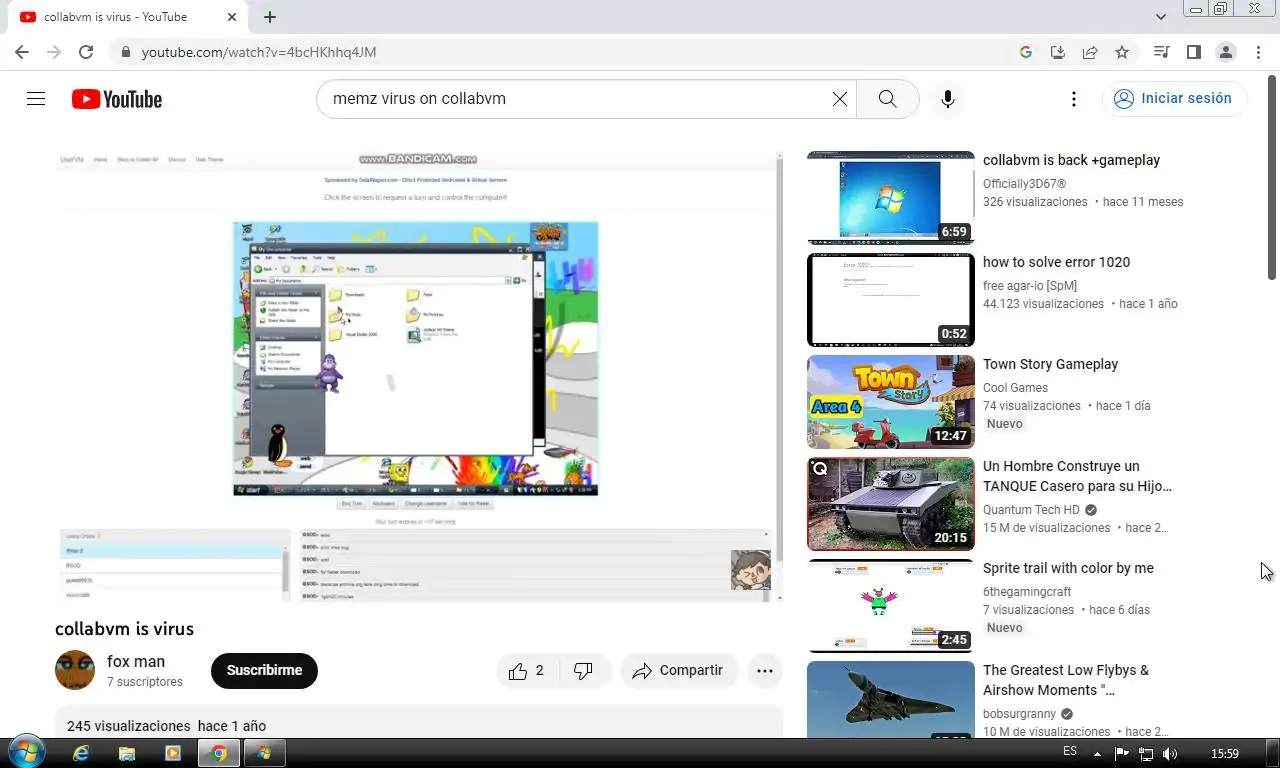
Task: Click the address bar URL
Action: tap(259, 52)
